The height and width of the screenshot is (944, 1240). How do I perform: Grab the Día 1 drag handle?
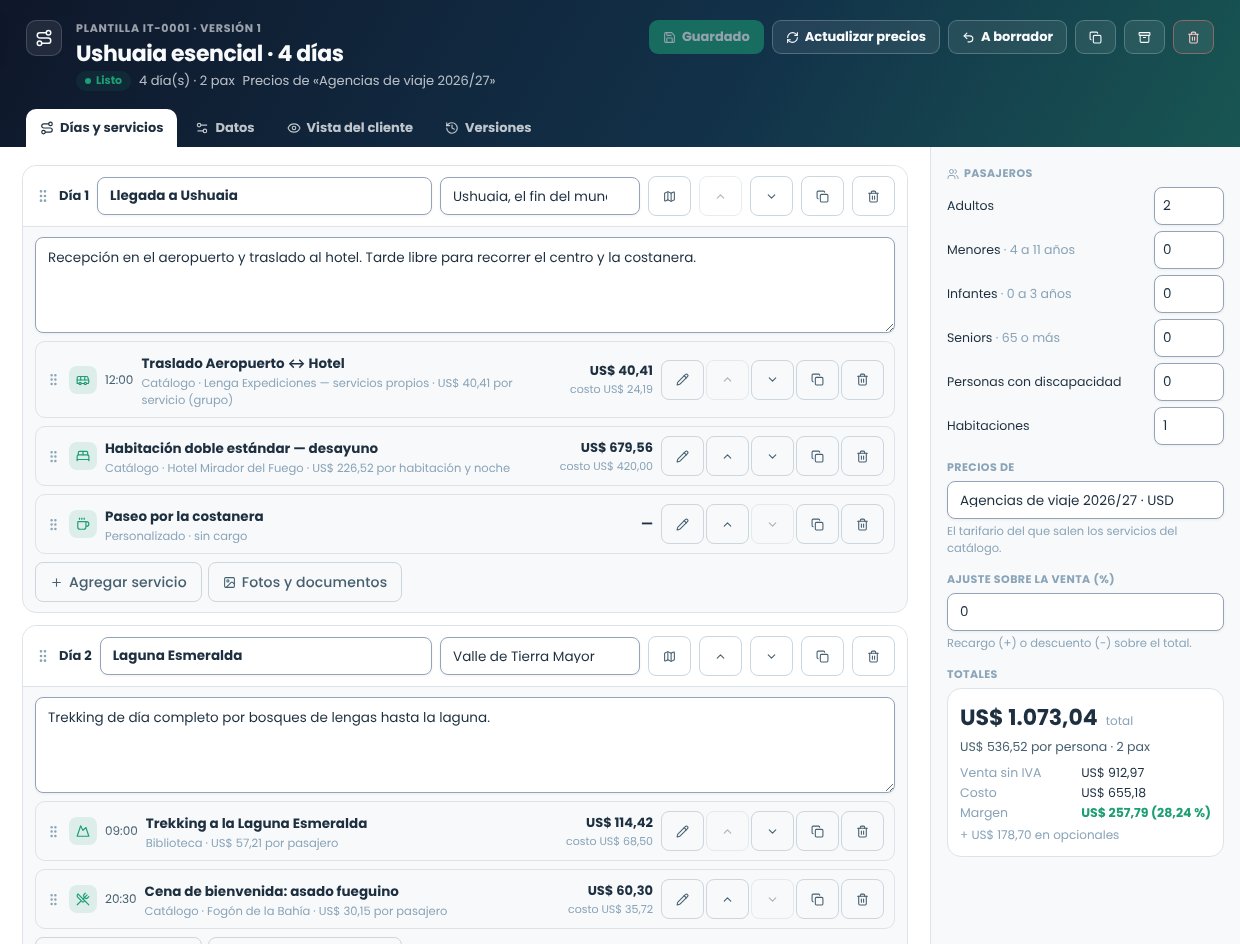[42, 196]
